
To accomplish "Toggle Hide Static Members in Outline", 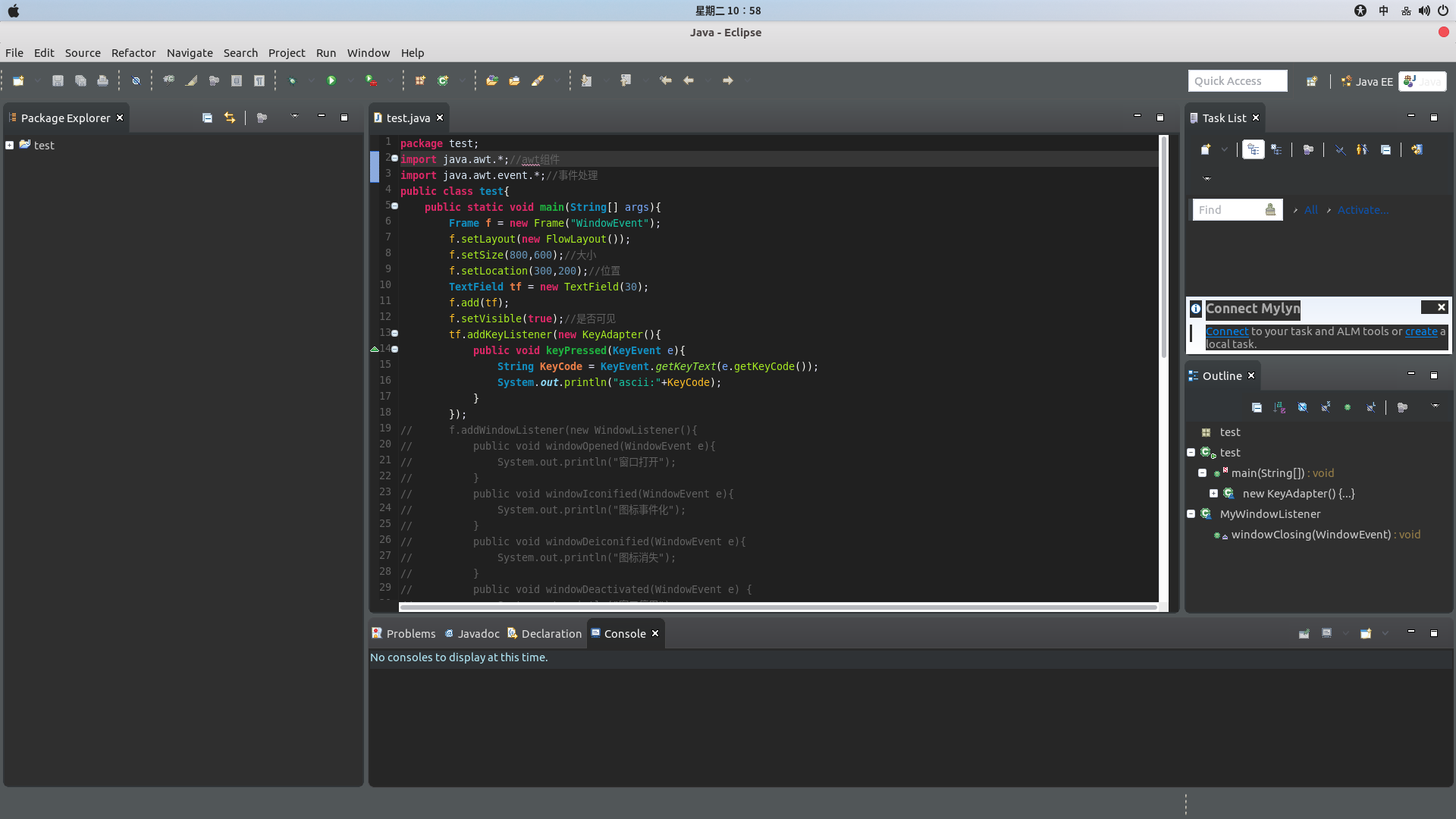I will point(1326,407).
